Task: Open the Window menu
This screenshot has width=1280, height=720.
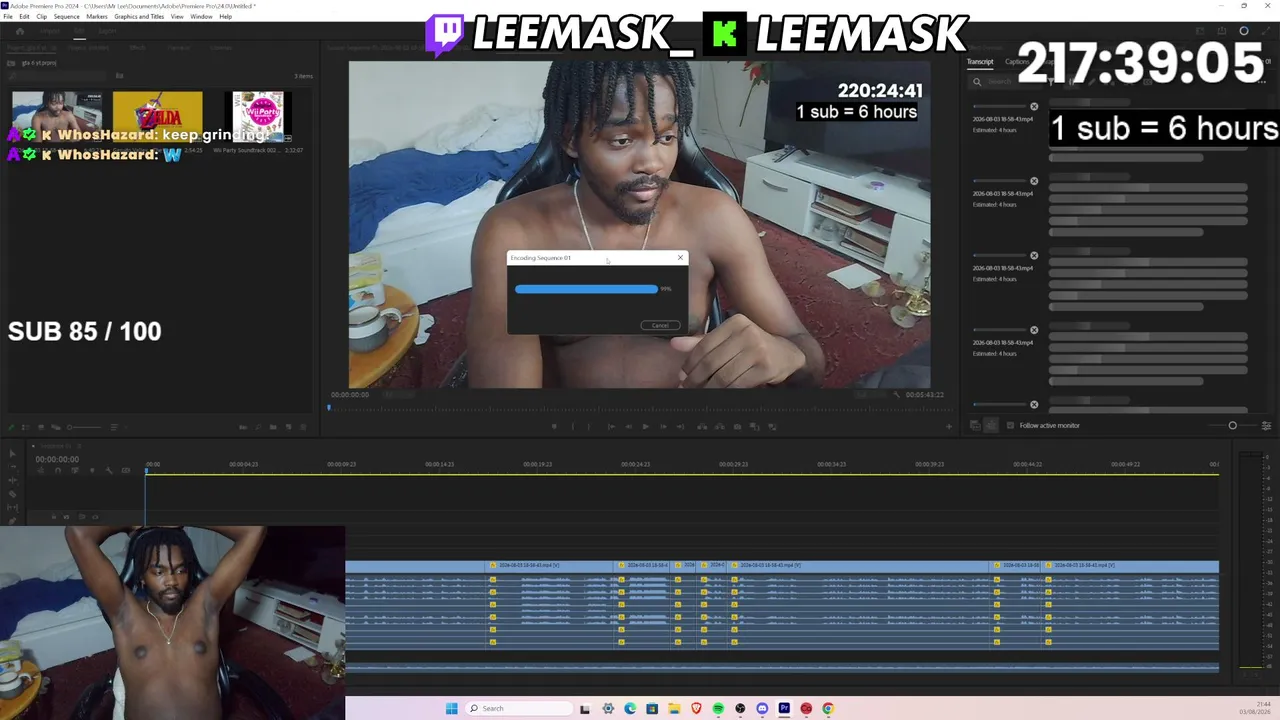Action: [x=201, y=17]
